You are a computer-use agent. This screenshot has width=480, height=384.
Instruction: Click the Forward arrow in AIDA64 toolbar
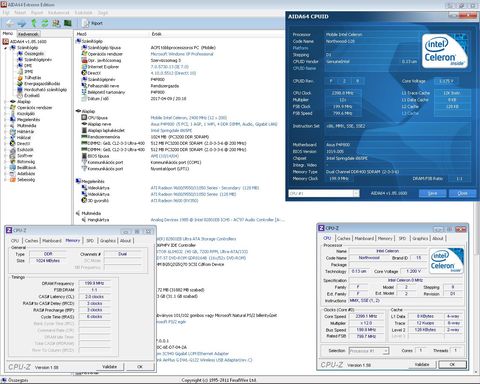[x=22, y=23]
